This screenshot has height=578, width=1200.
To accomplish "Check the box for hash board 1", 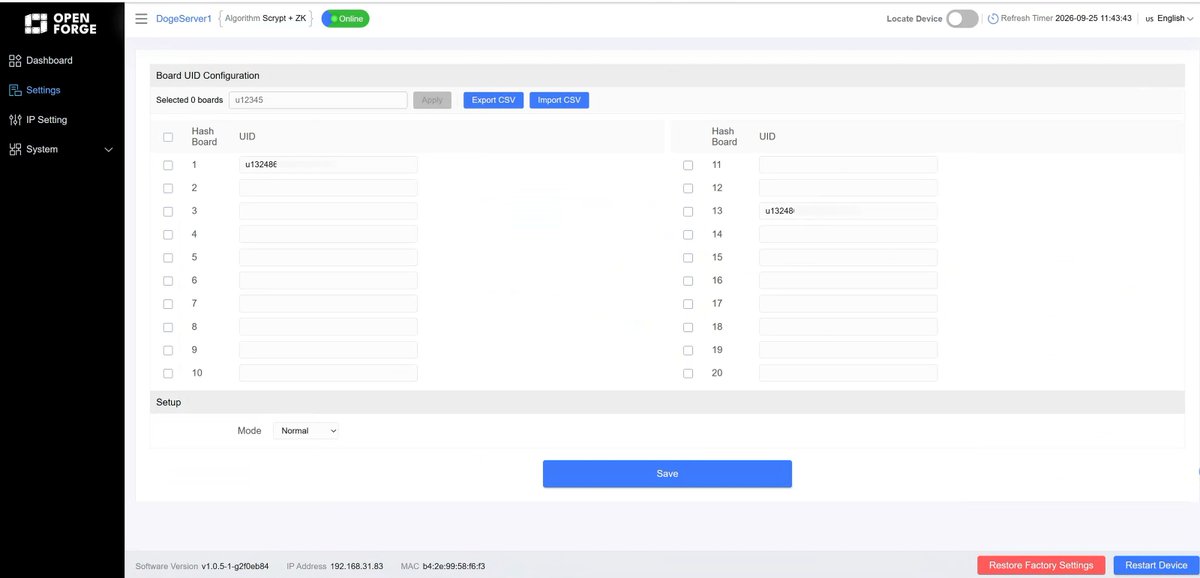I will [x=168, y=165].
